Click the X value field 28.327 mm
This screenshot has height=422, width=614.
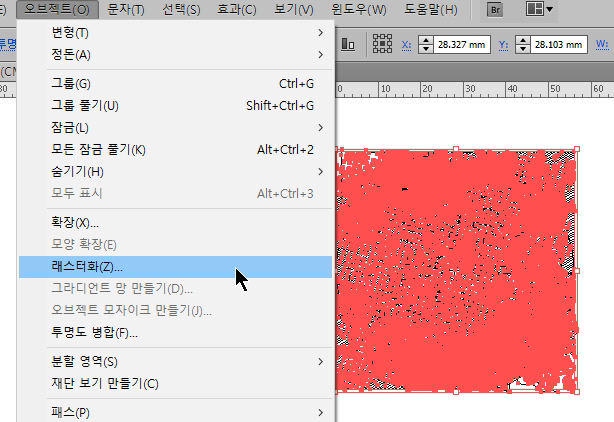pyautogui.click(x=462, y=45)
